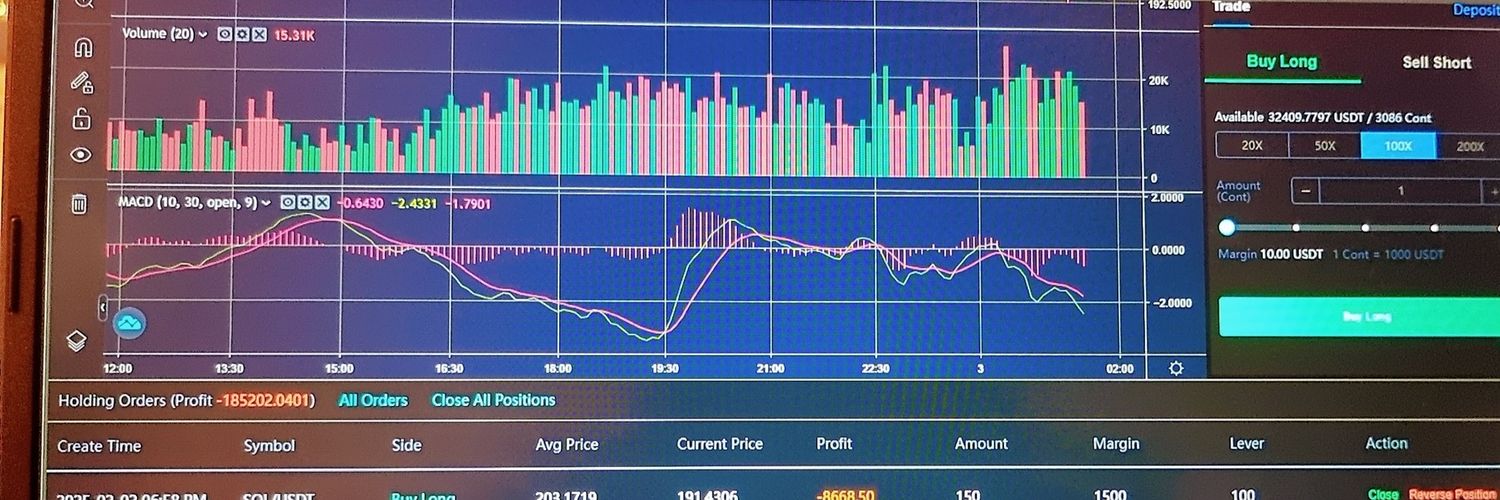Viewport: 1500px width, 500px height.
Task: Click the Available 32409.7797 USDT balance text
Action: 1323,117
